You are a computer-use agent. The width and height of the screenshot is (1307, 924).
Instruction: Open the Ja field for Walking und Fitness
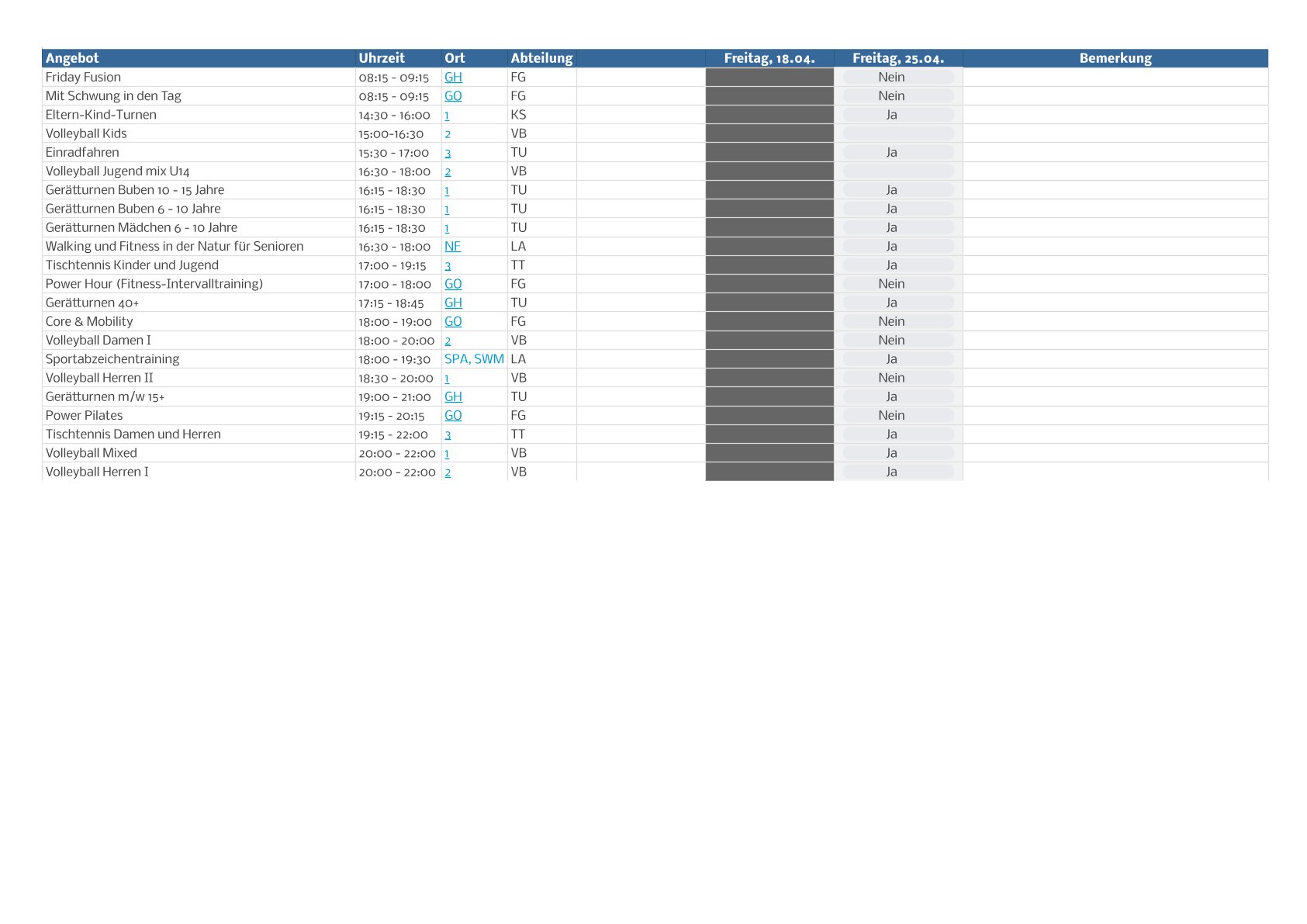[x=898, y=247]
